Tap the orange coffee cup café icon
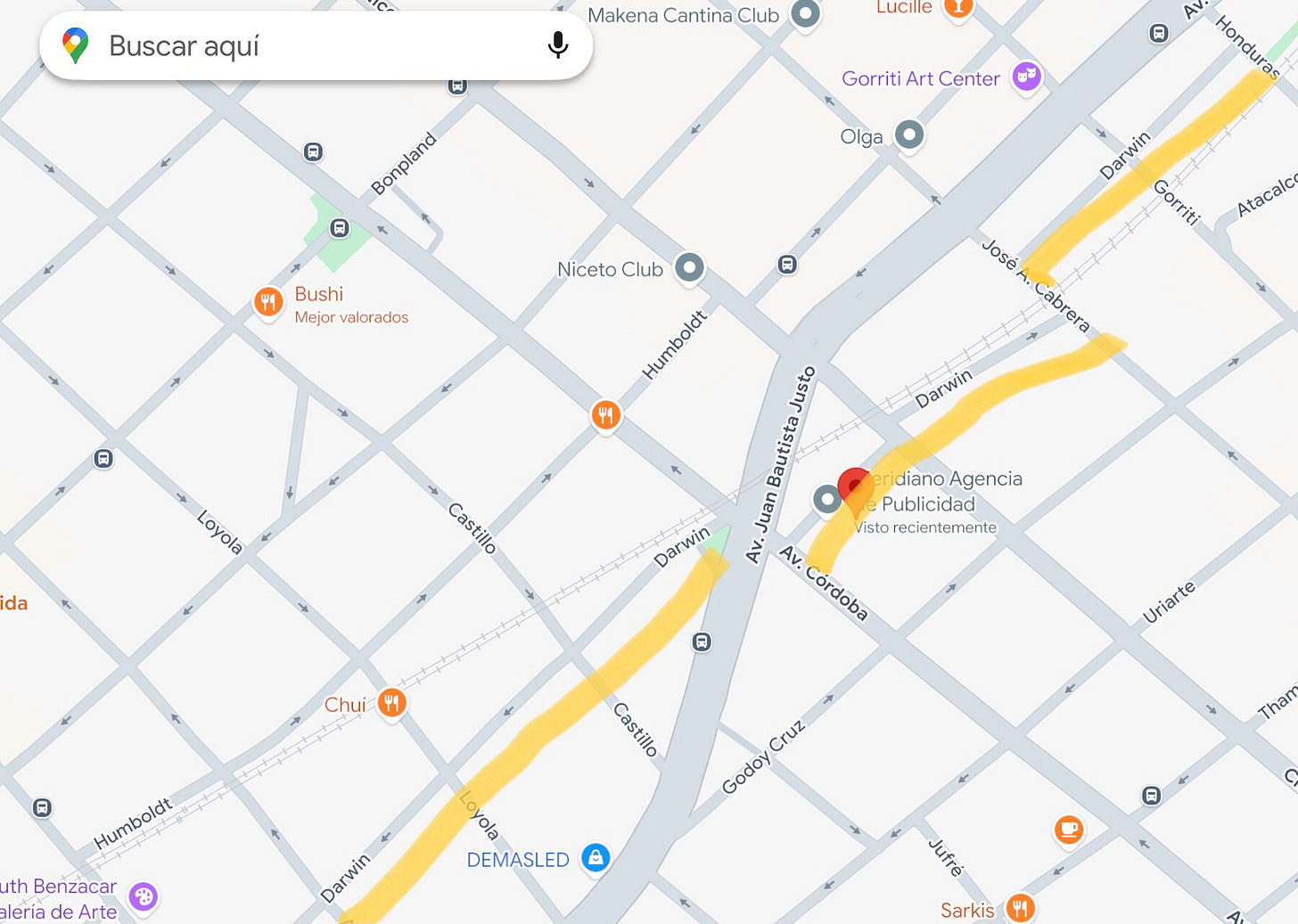The width and height of the screenshot is (1298, 924). point(1069,830)
